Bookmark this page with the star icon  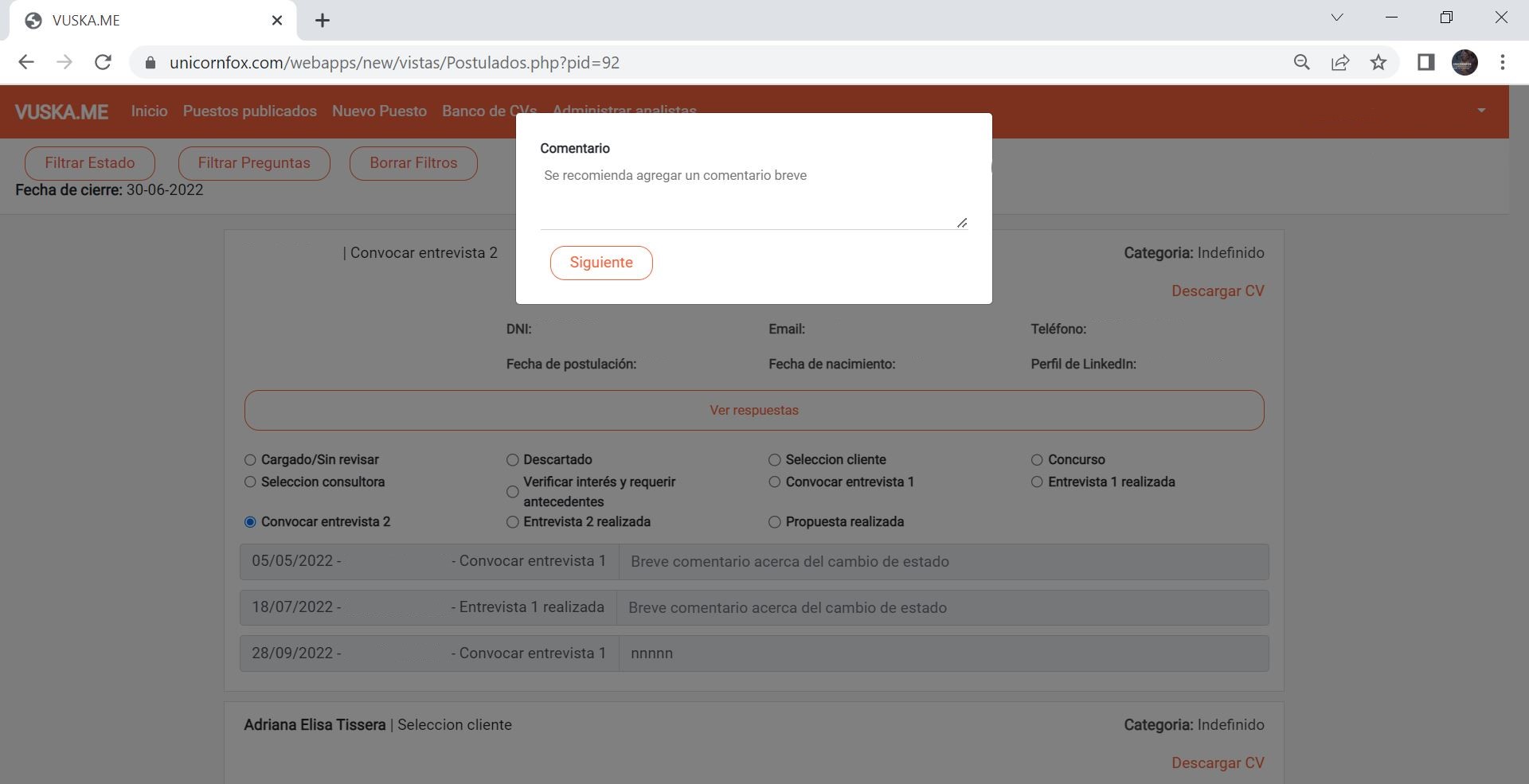pos(1378,62)
